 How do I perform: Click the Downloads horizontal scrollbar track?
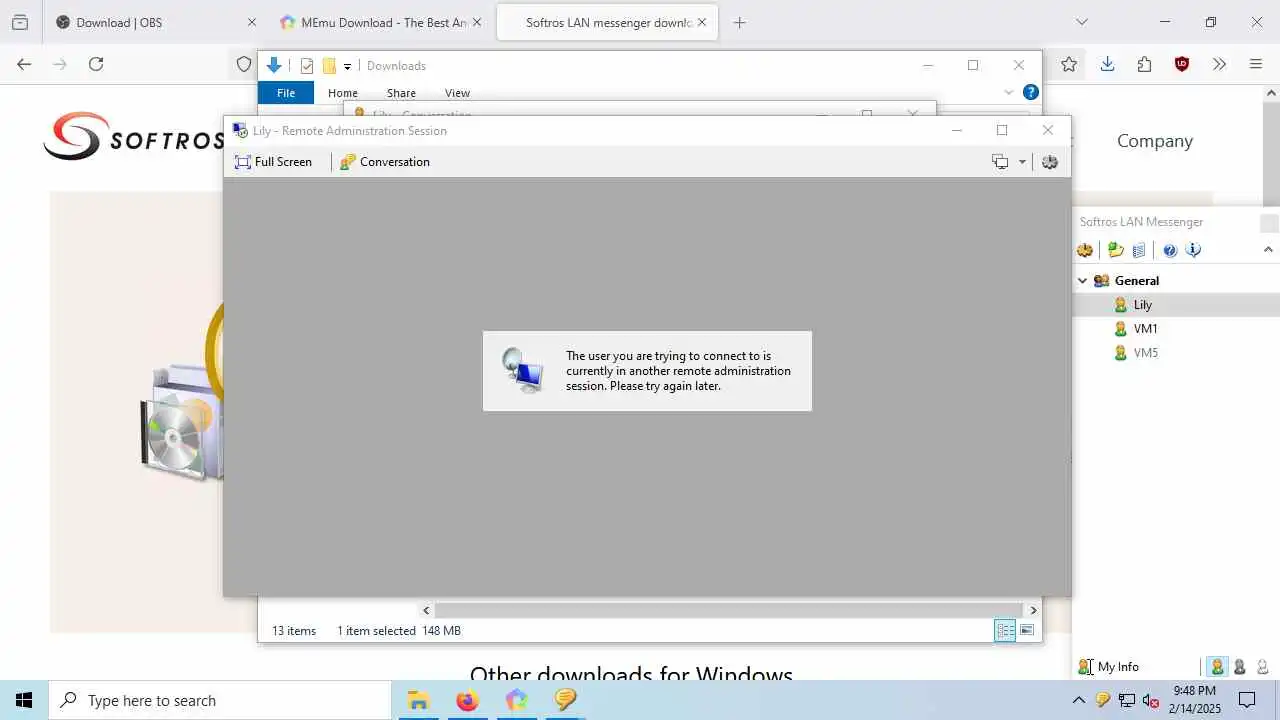(x=728, y=610)
